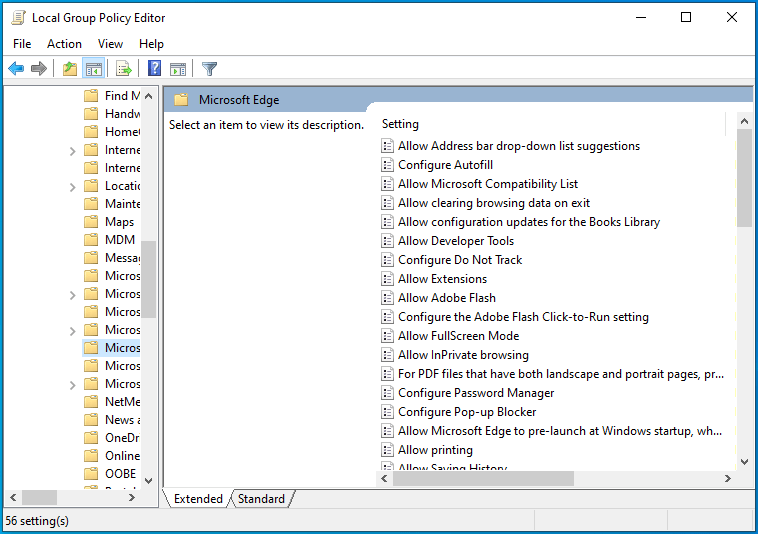Expand the Locatic tree folder
This screenshot has height=534, width=758.
coord(73,188)
